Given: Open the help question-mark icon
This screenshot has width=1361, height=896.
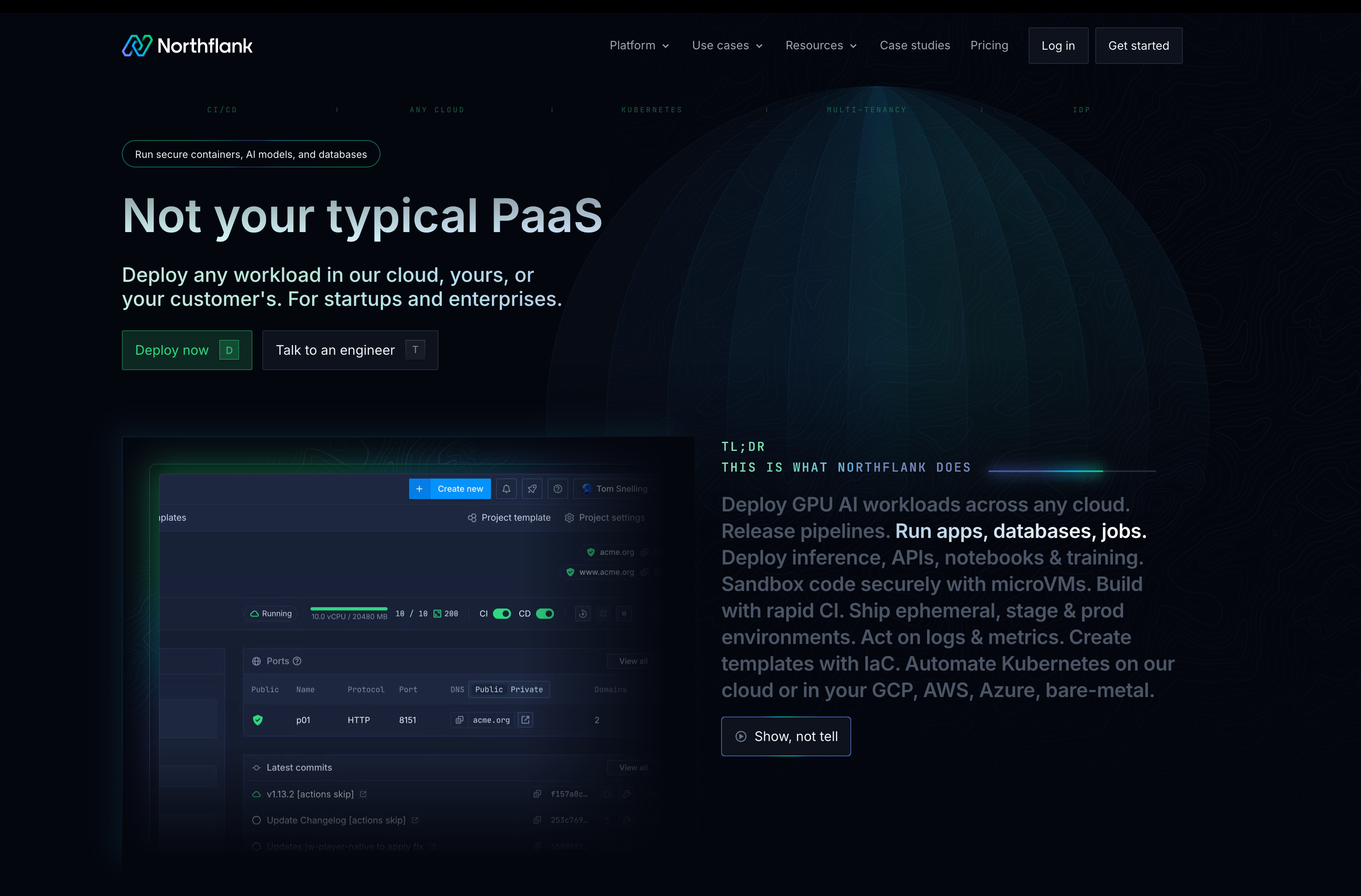Looking at the screenshot, I should pyautogui.click(x=557, y=489).
